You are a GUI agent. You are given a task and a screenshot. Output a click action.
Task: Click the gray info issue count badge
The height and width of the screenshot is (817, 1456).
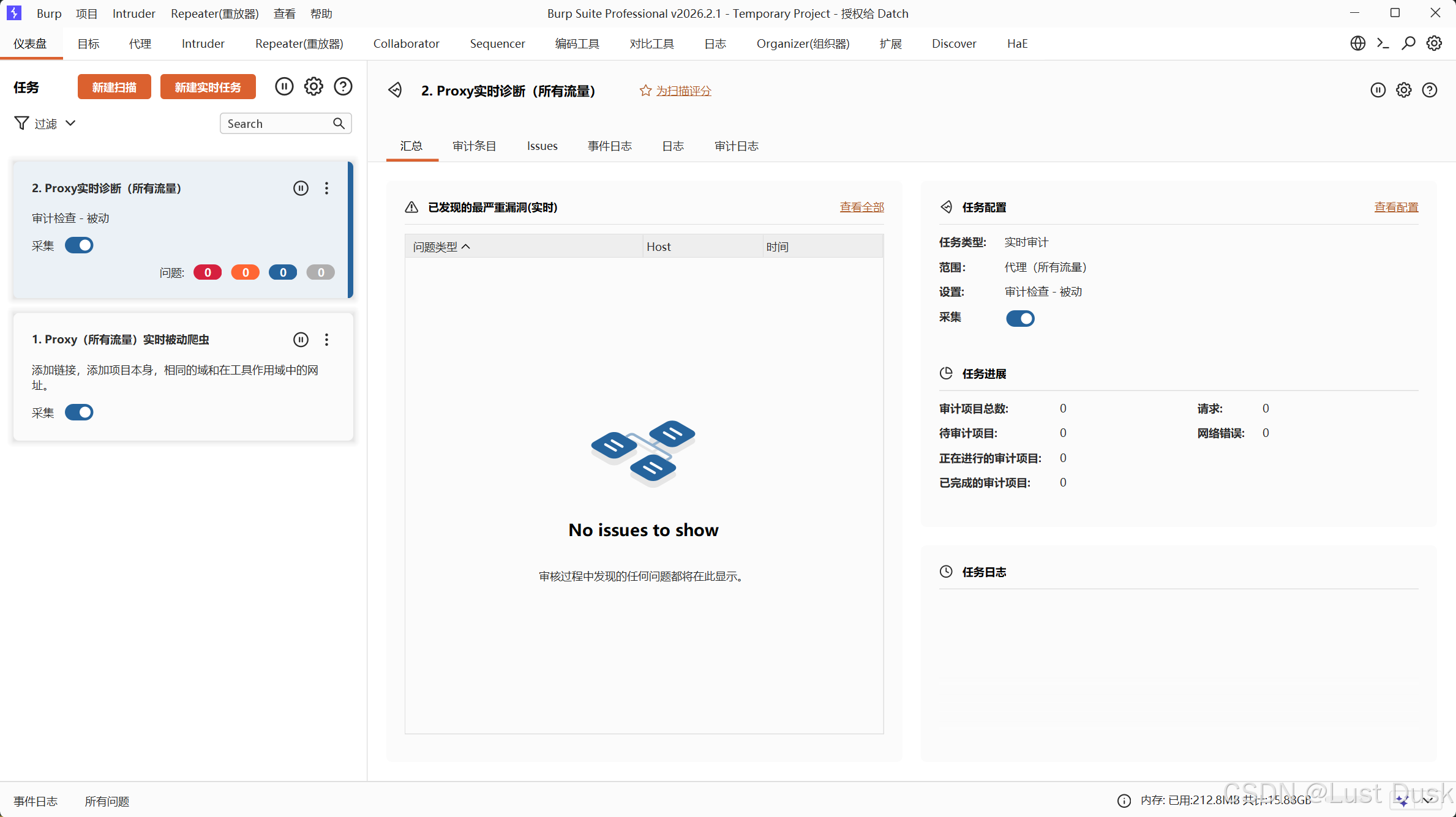[321, 272]
